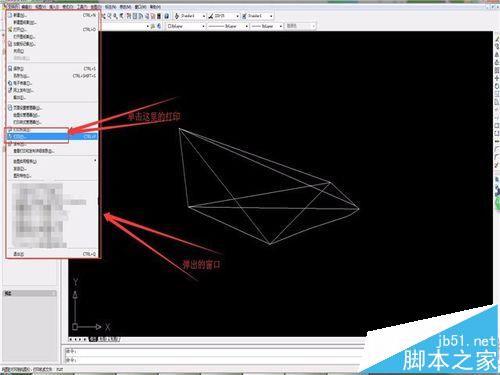Open the 编辑 menu in menu bar
This screenshot has height=375, width=500.
26,7
